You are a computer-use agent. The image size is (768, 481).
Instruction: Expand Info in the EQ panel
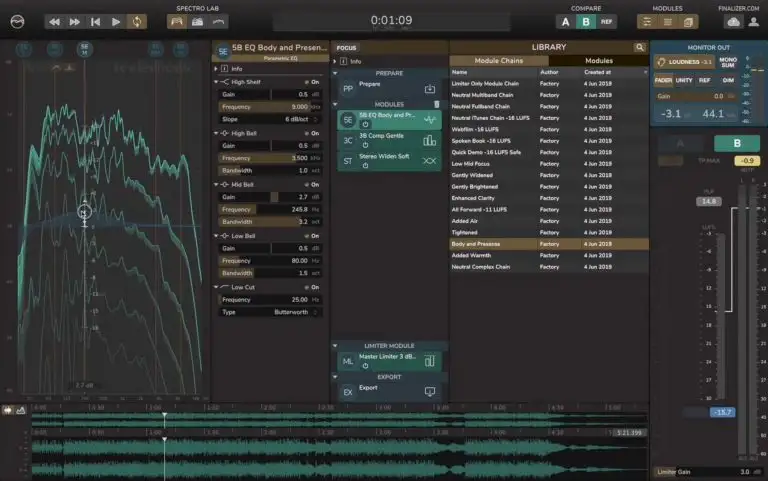[x=216, y=69]
